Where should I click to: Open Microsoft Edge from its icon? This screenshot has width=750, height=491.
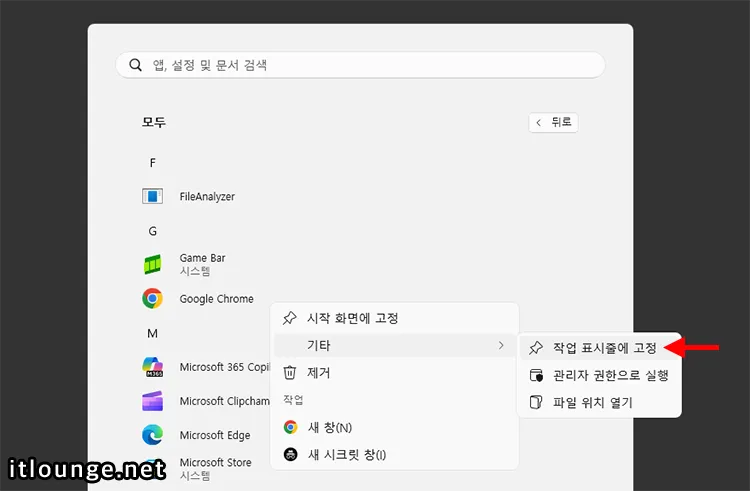point(153,435)
